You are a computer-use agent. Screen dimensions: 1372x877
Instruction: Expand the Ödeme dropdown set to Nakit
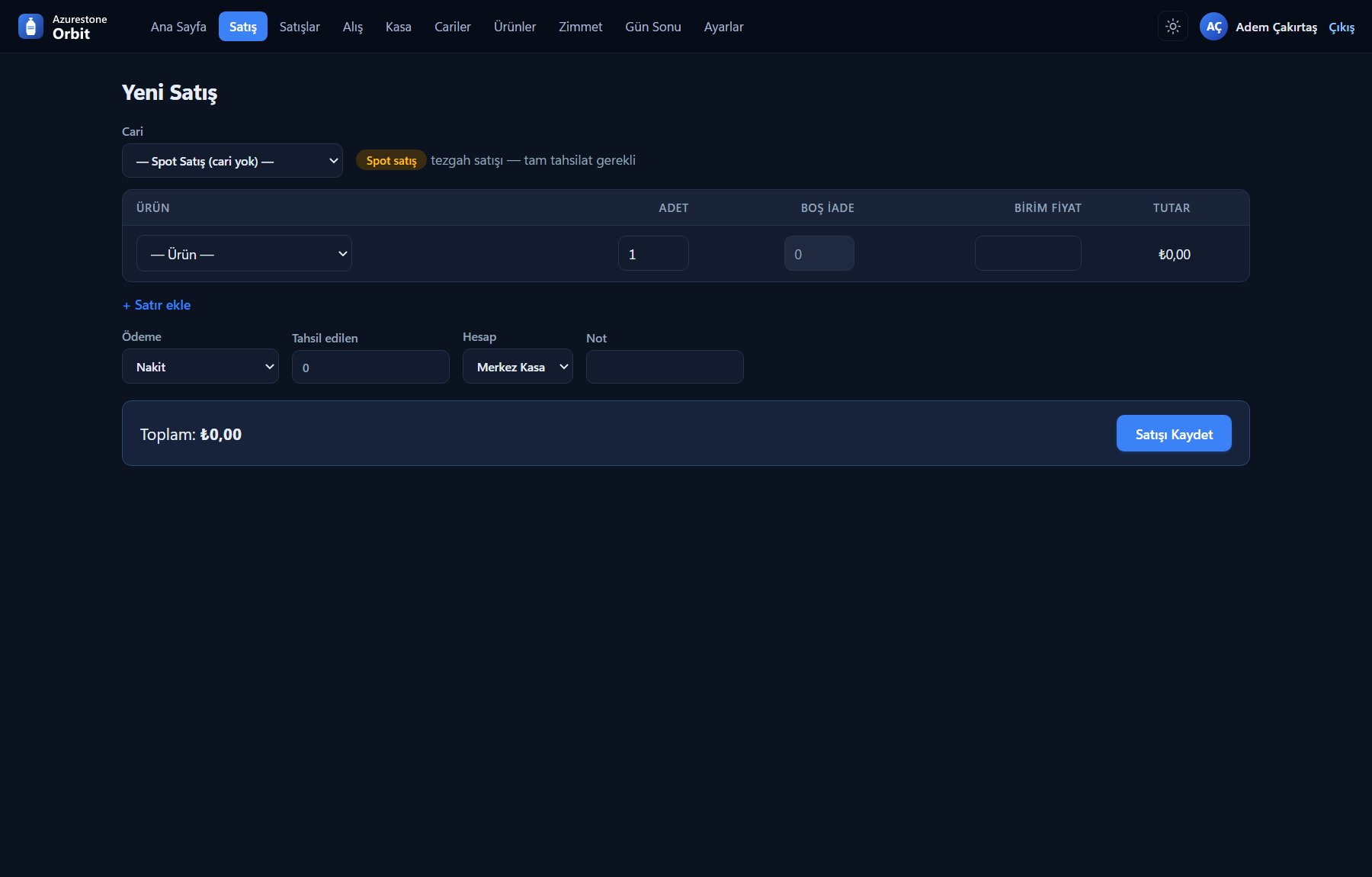tap(200, 367)
